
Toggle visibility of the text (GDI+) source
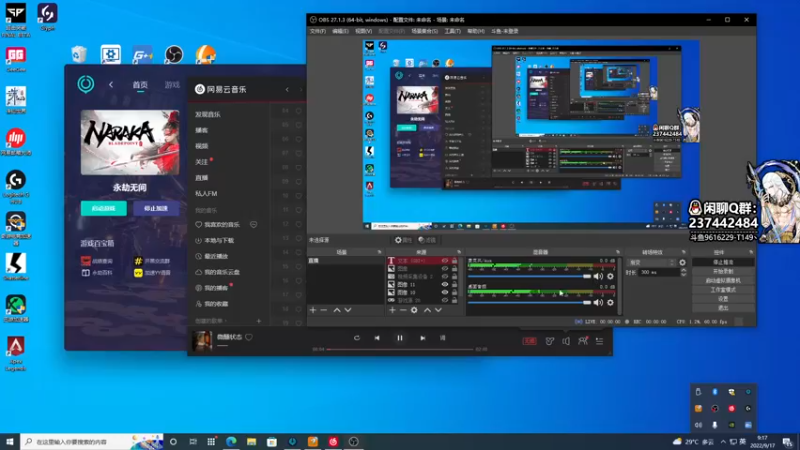coord(445,261)
